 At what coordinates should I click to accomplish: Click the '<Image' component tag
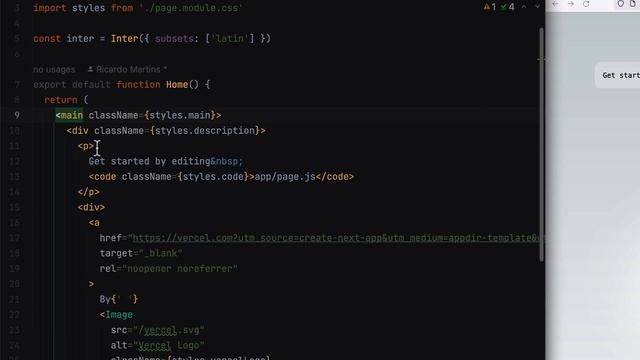tap(116, 315)
